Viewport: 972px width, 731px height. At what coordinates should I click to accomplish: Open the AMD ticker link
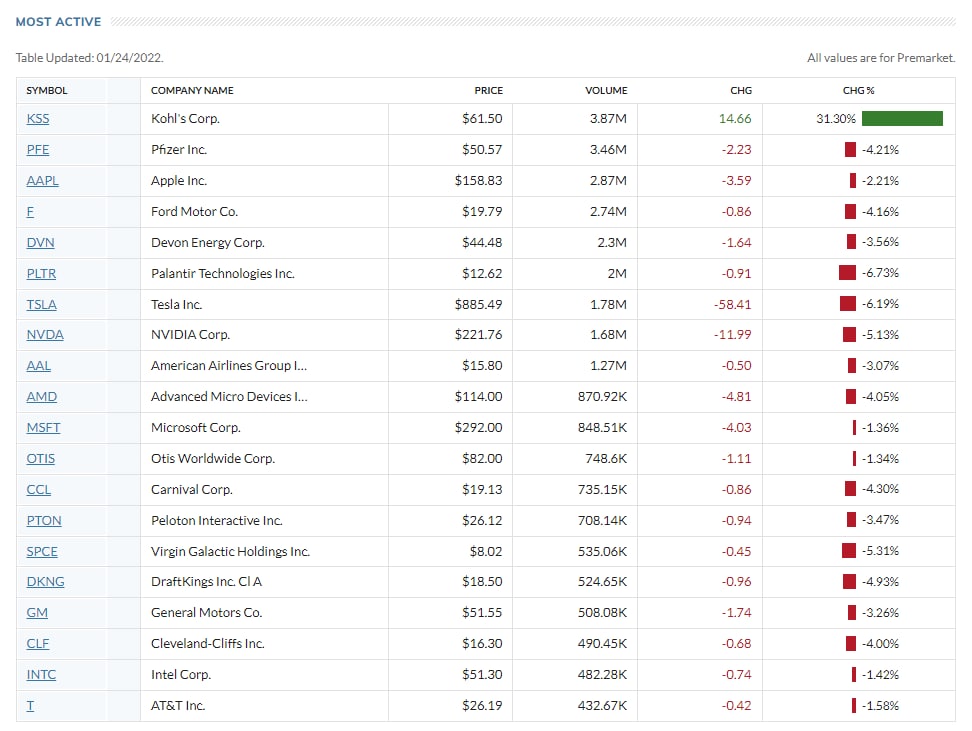tap(42, 397)
